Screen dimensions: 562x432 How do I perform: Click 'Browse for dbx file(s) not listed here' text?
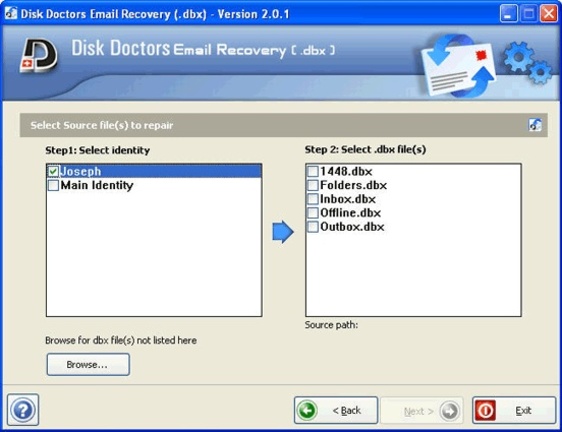pyautogui.click(x=121, y=340)
